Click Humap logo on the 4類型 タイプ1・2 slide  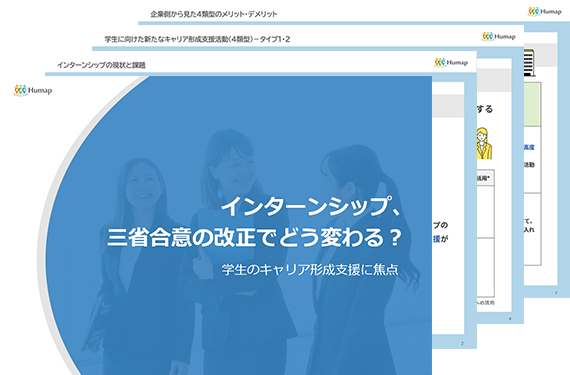[499, 36]
